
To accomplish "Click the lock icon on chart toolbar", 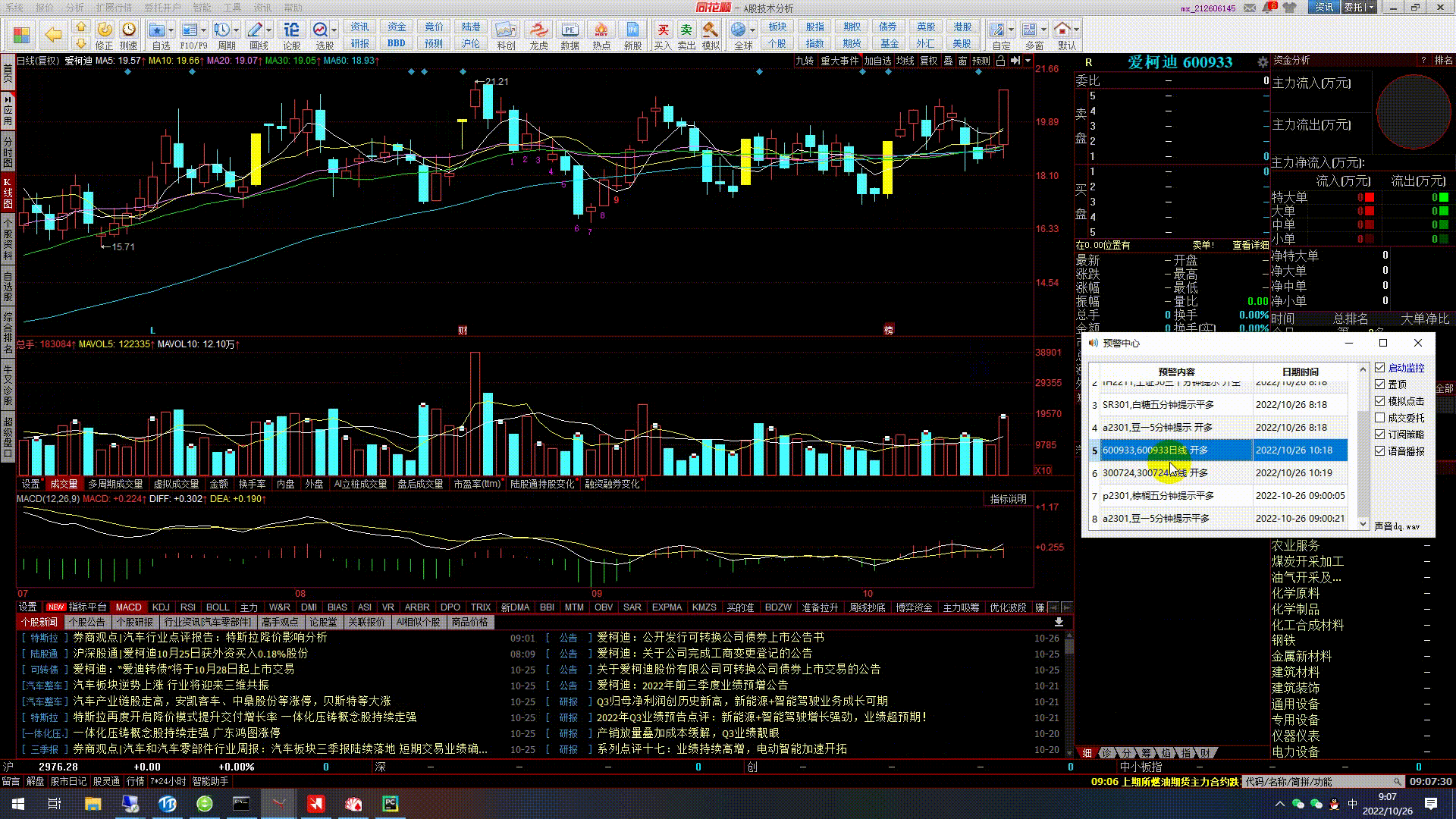I will click(x=1001, y=61).
